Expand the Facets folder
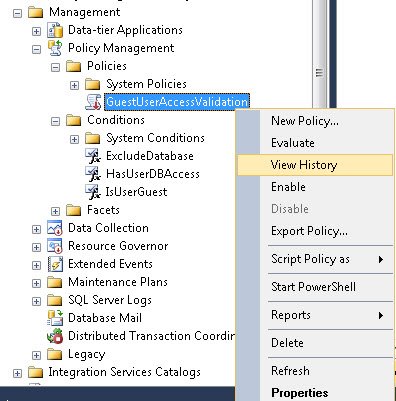The height and width of the screenshot is (401, 396). click(x=55, y=212)
